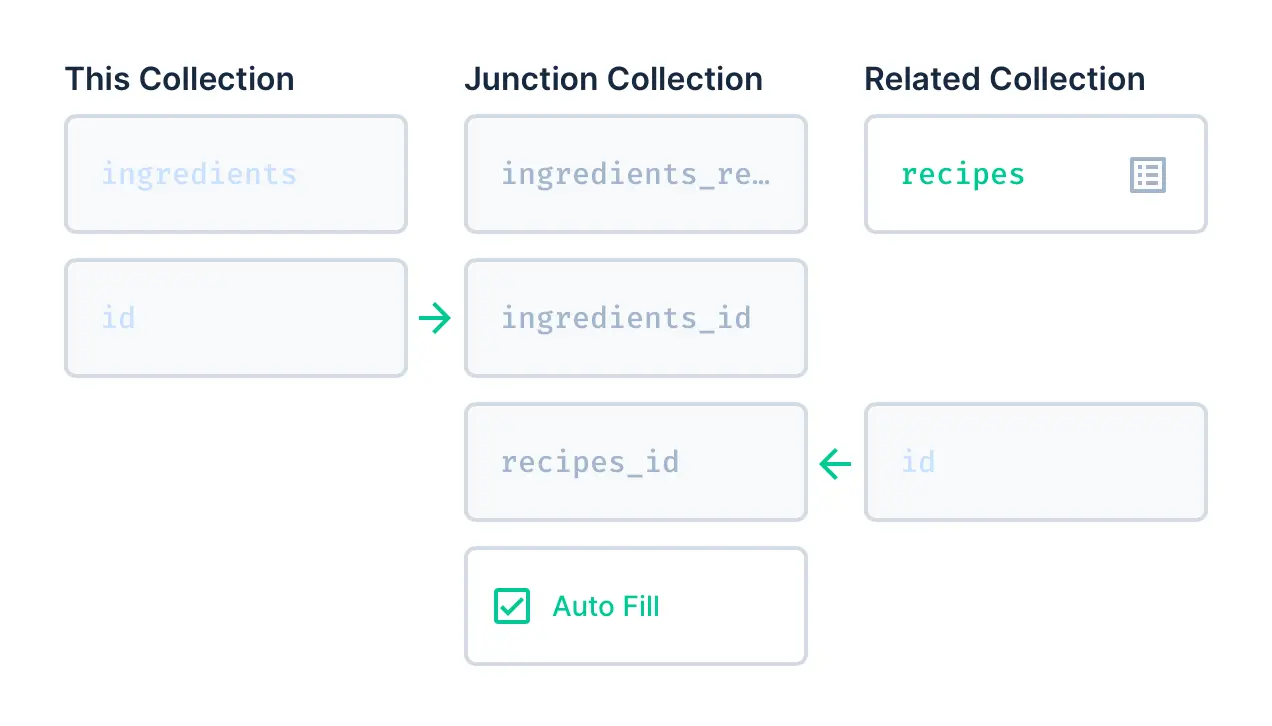Screen dimensions: 1272x726
Task: Click the green recipes collection name text
Action: [x=962, y=175]
